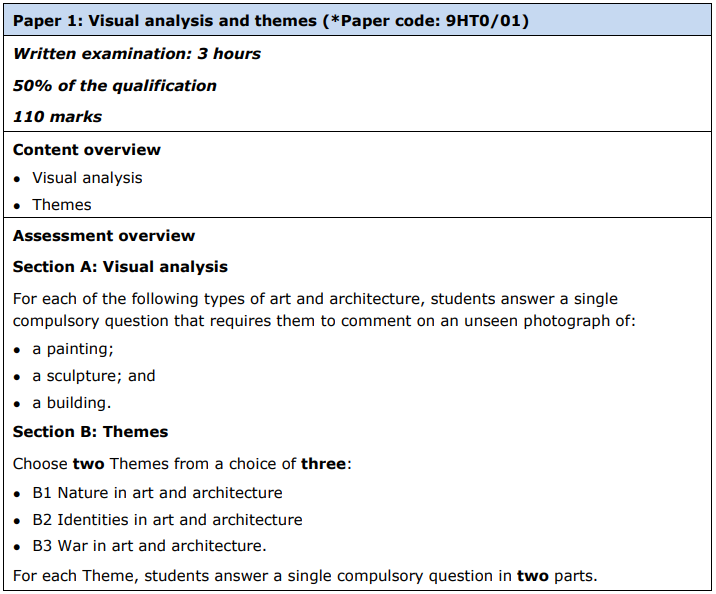This screenshot has height=594, width=716.
Task: Click the 'Assessment overview' heading
Action: point(104,236)
